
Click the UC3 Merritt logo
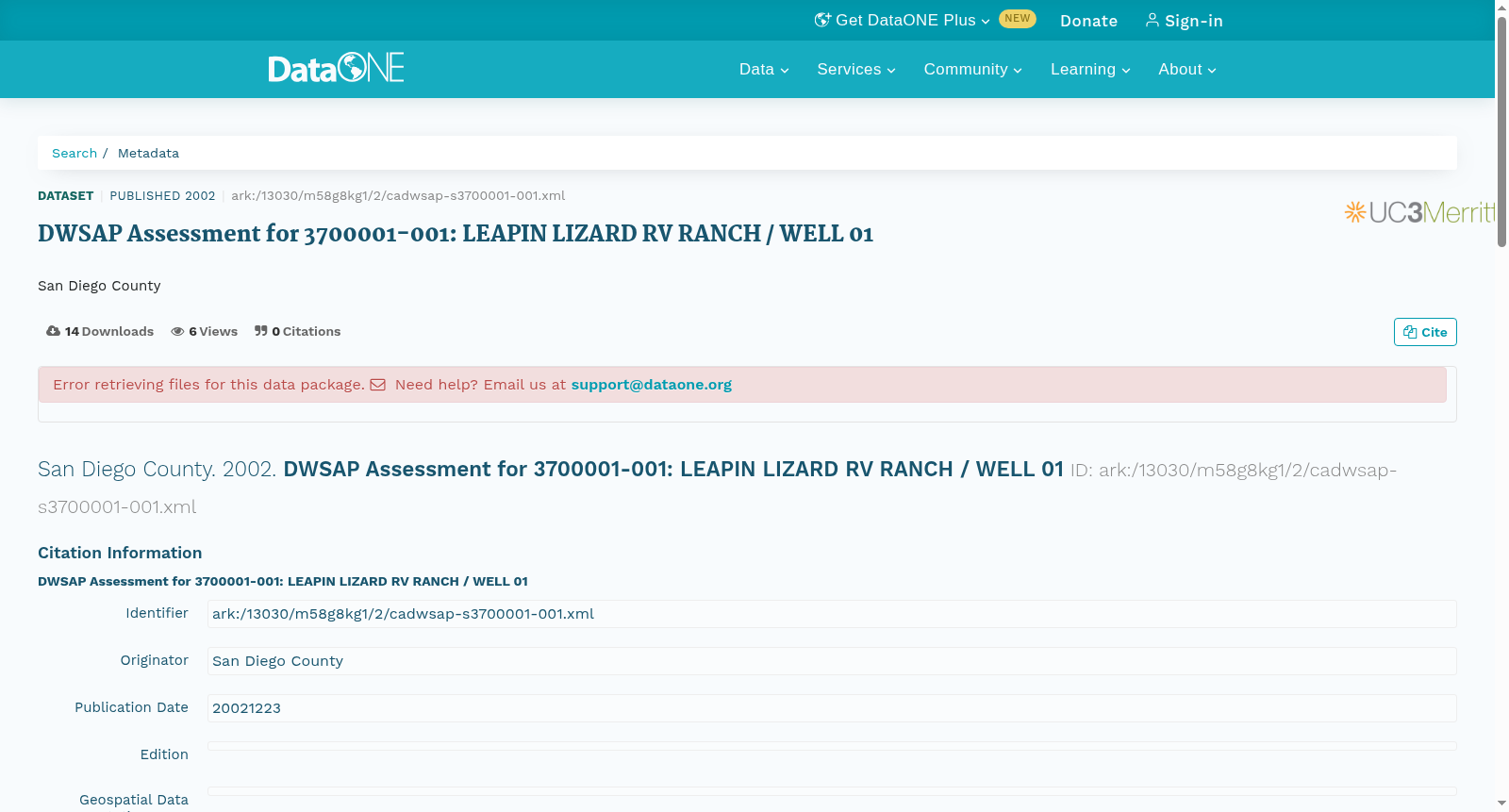coord(1419,212)
